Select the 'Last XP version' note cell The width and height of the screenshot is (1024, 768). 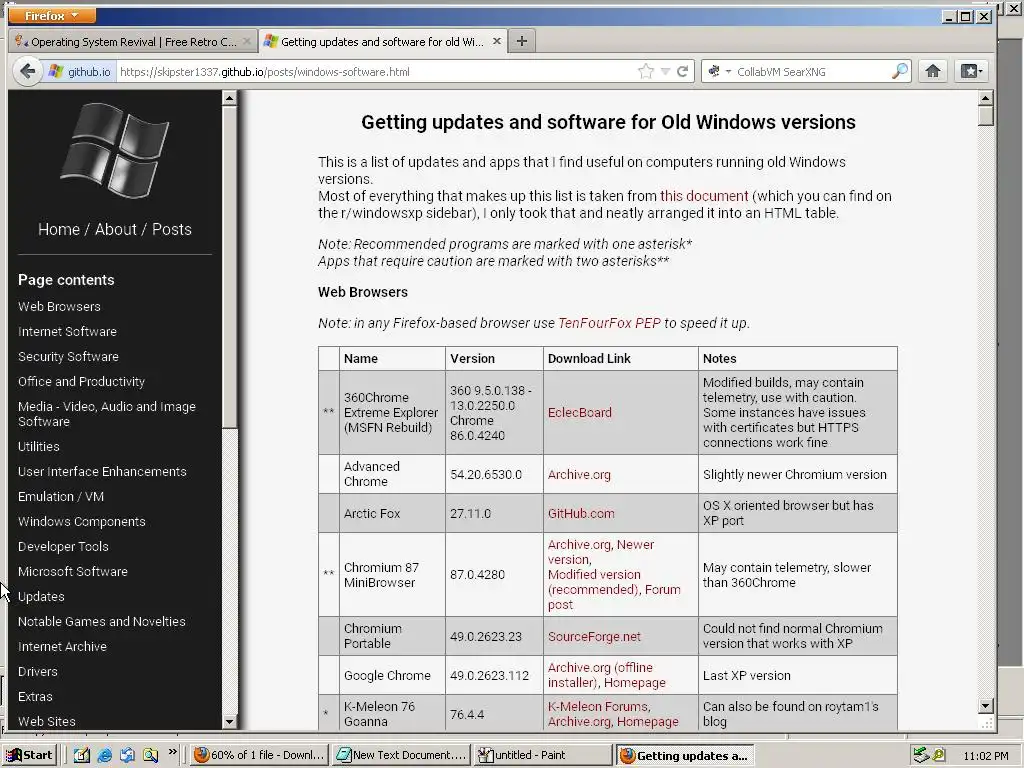pyautogui.click(x=797, y=675)
